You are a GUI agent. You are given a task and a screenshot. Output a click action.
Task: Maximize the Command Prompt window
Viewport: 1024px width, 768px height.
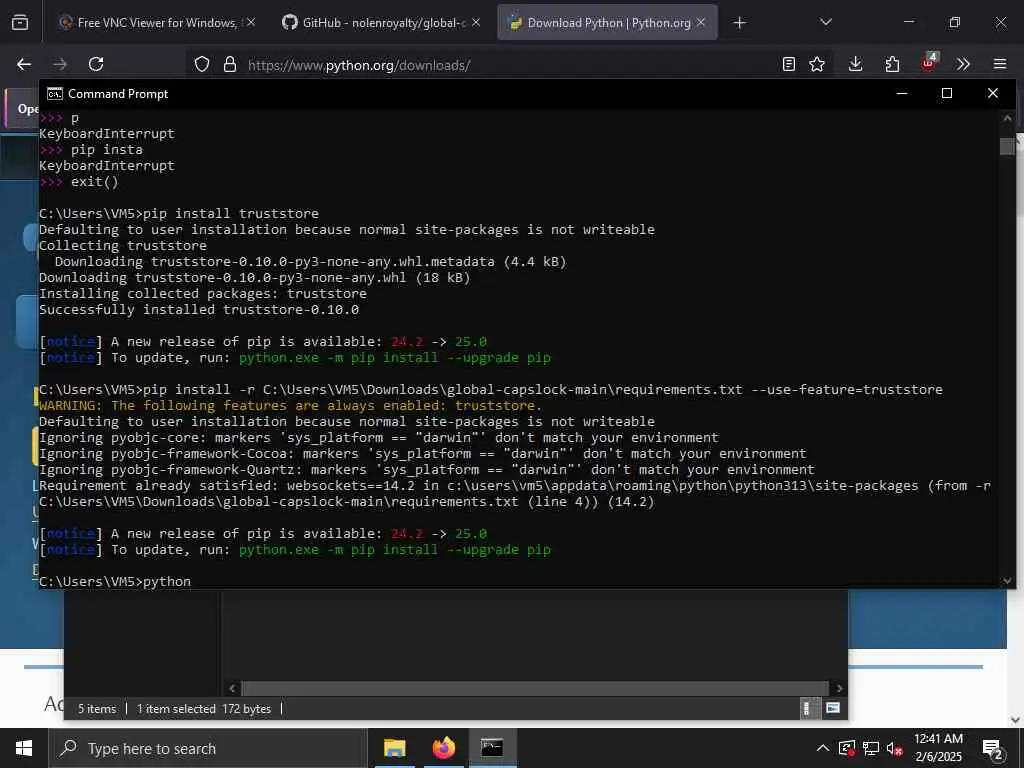[x=947, y=93]
